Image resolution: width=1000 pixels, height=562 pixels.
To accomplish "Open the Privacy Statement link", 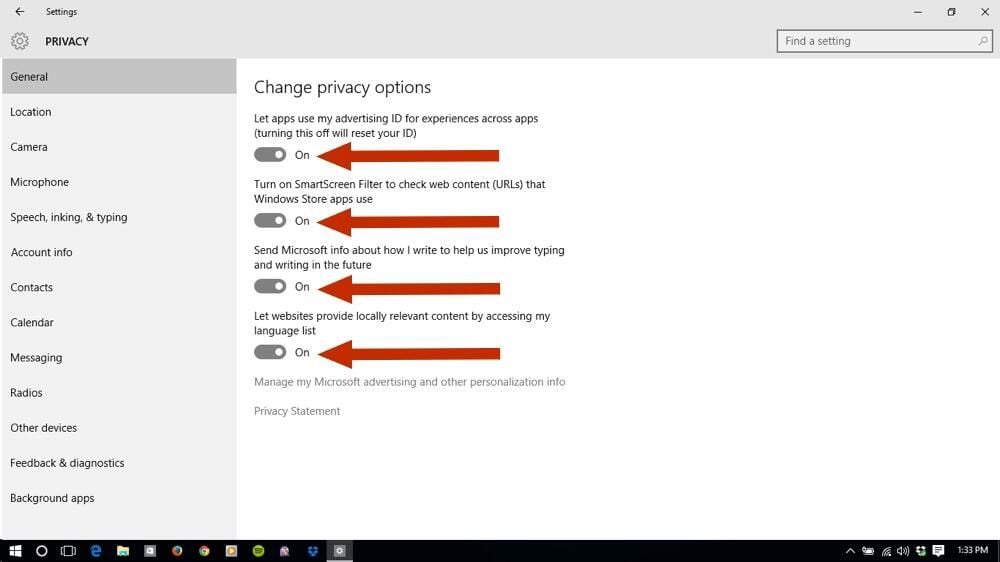I will click(x=297, y=411).
